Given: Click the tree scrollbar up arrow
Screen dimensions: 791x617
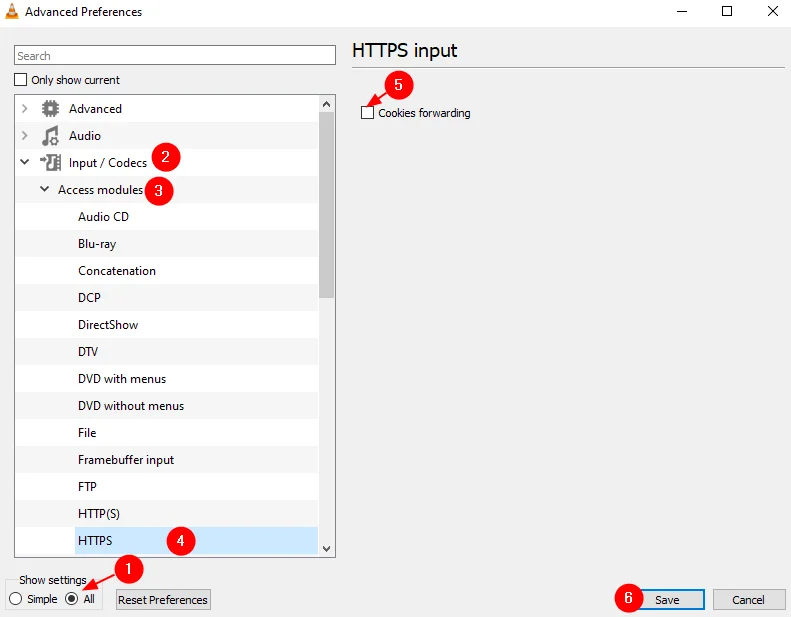Looking at the screenshot, I should tap(326, 104).
